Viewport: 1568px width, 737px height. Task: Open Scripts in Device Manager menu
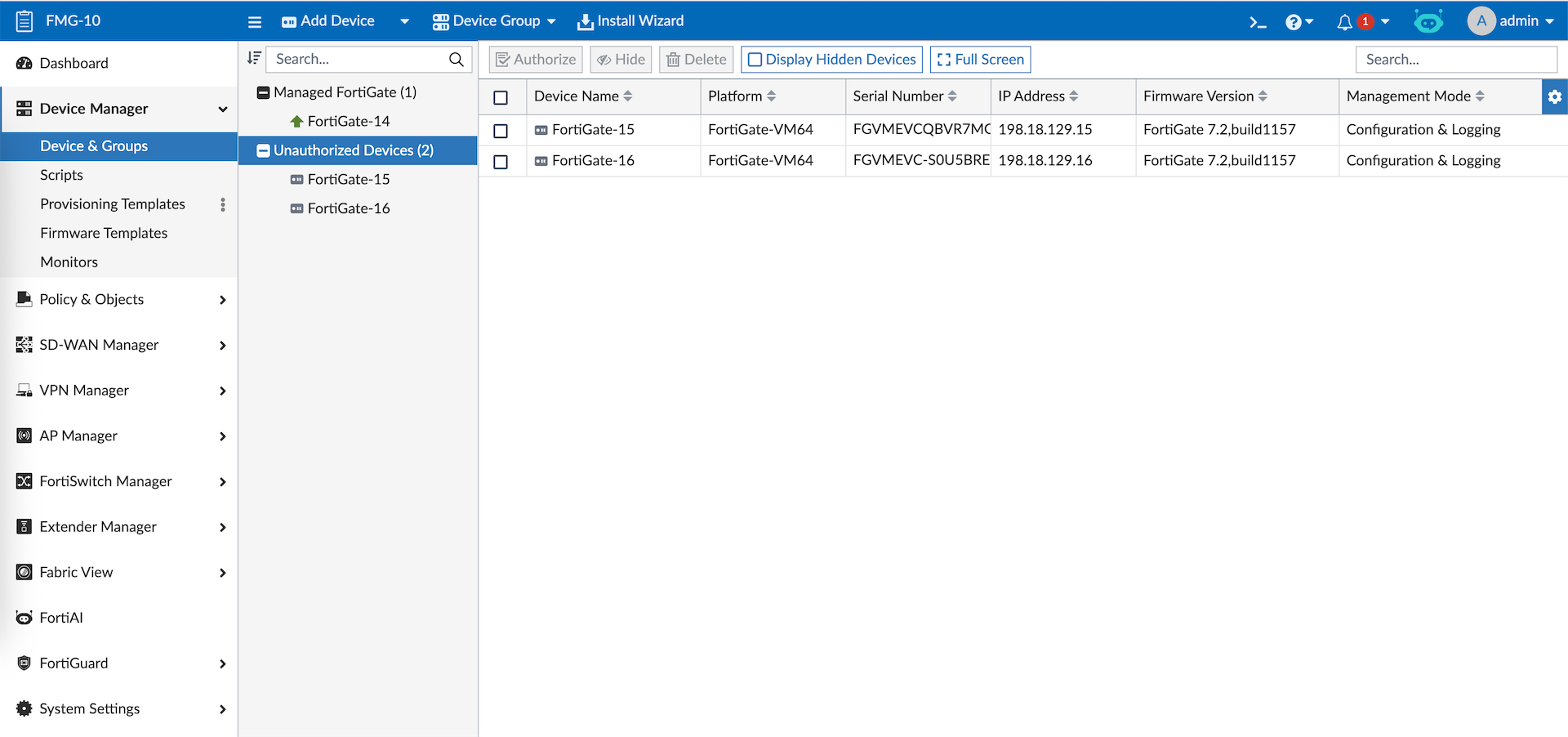click(61, 175)
